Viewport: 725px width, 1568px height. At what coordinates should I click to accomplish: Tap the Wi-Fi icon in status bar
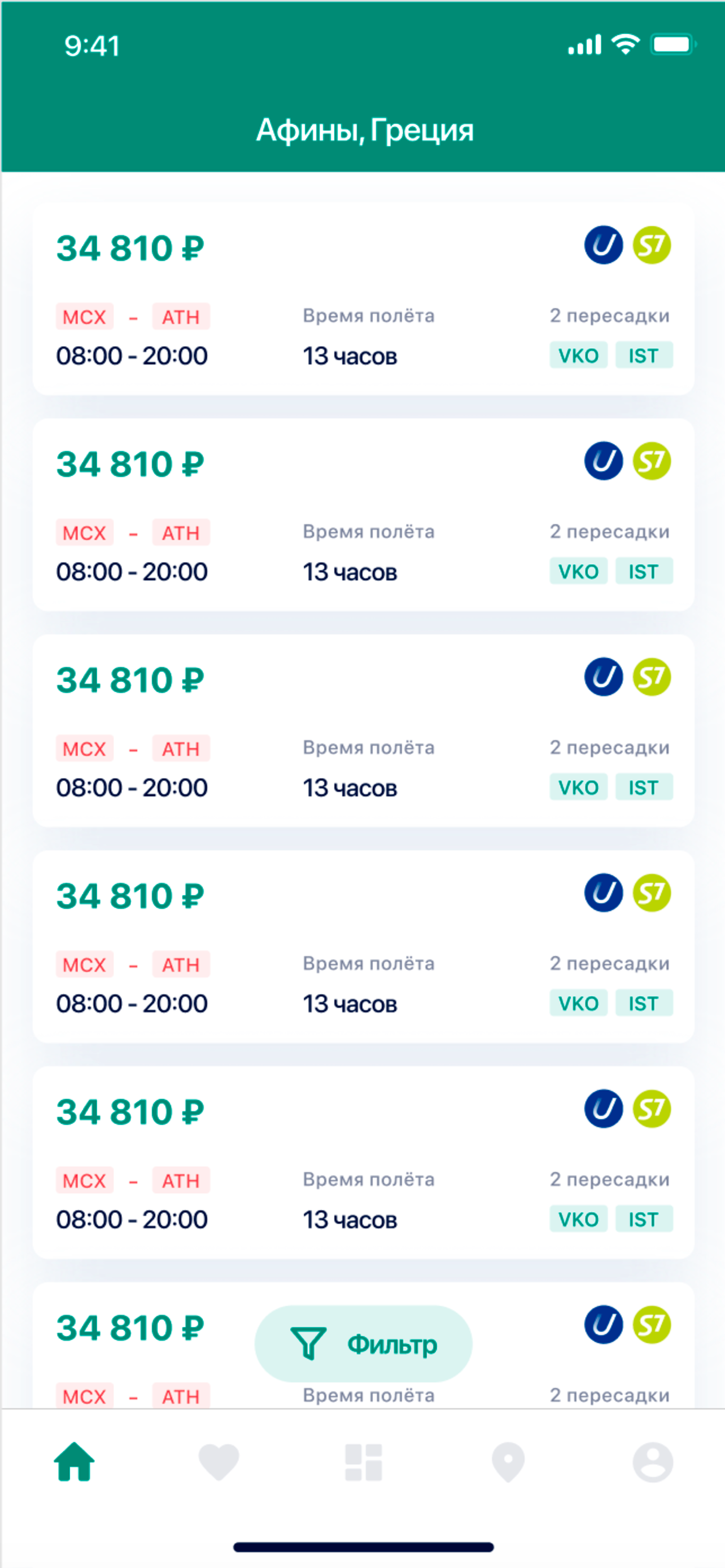(625, 45)
